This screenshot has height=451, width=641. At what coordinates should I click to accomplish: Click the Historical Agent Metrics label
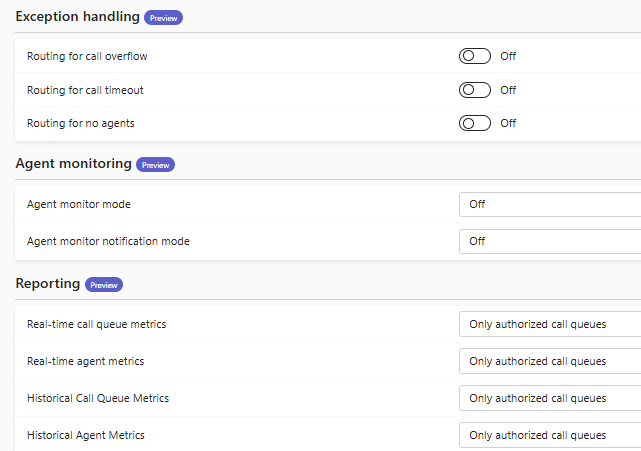(x=86, y=435)
